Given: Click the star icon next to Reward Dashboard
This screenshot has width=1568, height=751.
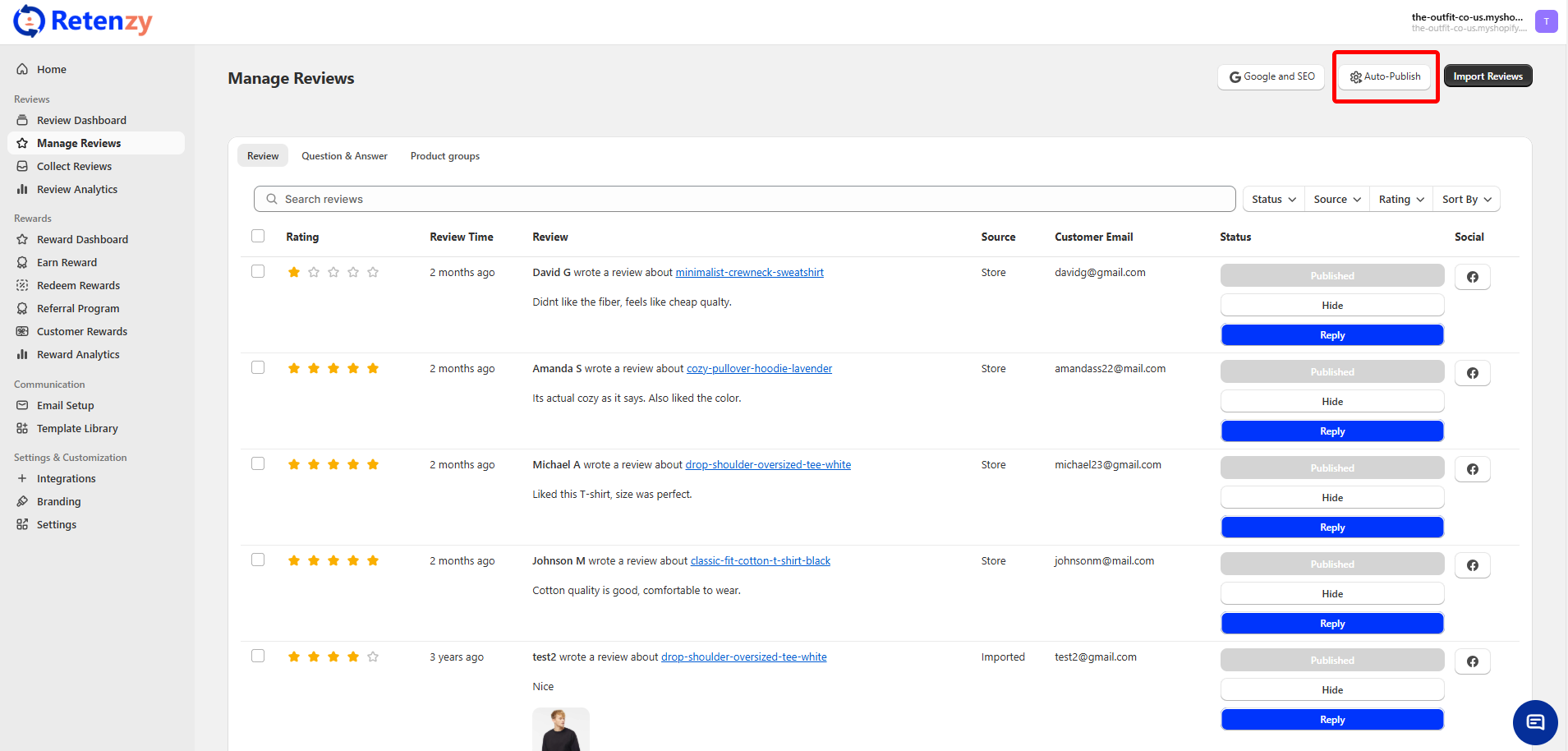Looking at the screenshot, I should click(22, 239).
